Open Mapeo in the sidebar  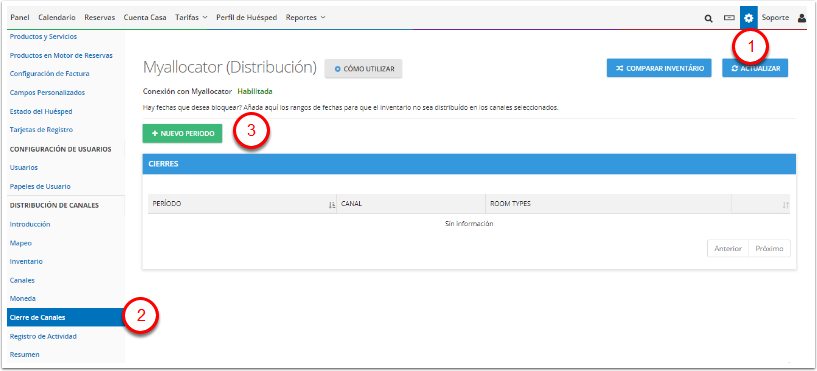(21, 243)
